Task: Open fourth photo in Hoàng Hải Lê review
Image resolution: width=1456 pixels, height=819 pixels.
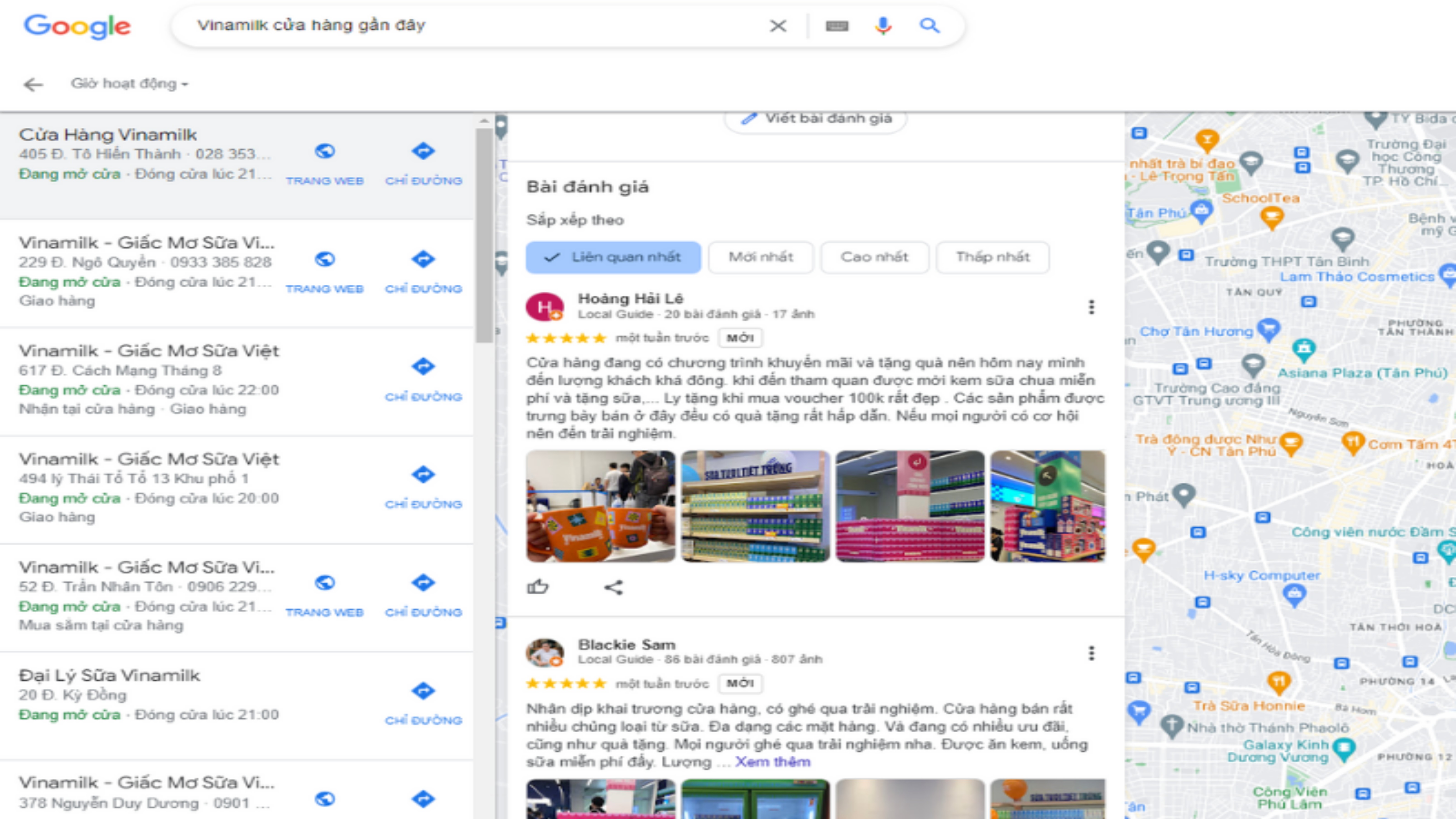Action: point(1048,506)
